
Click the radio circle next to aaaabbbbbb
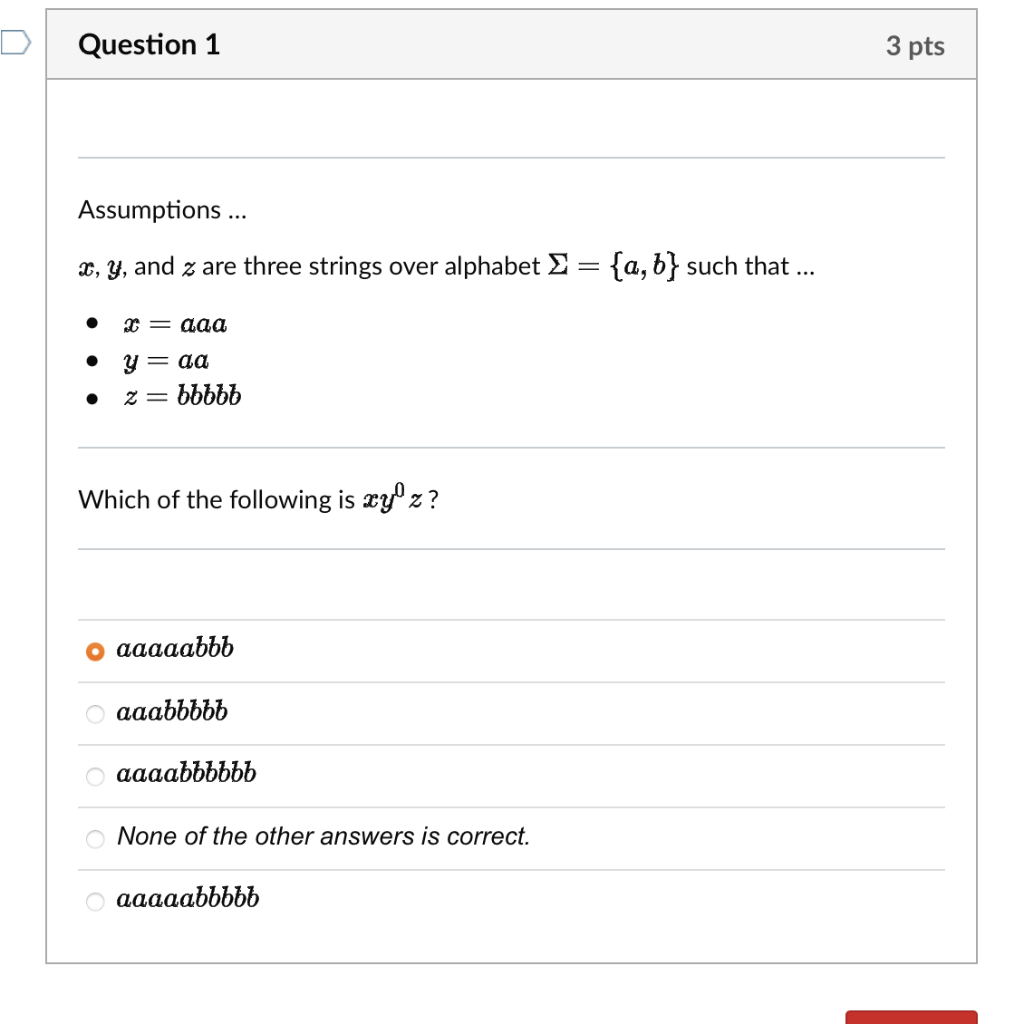95,775
